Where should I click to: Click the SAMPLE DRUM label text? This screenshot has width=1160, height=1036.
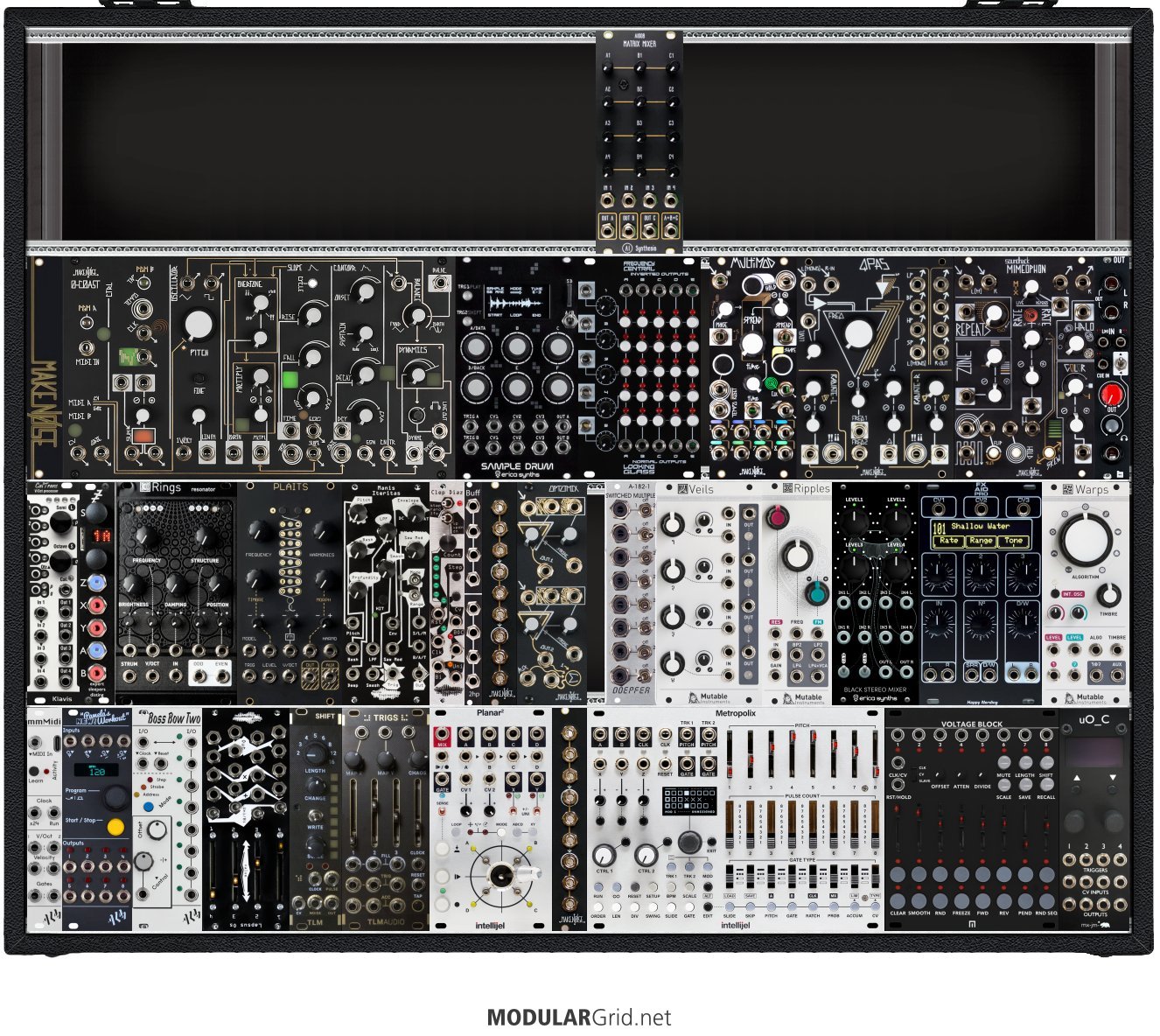point(519,466)
